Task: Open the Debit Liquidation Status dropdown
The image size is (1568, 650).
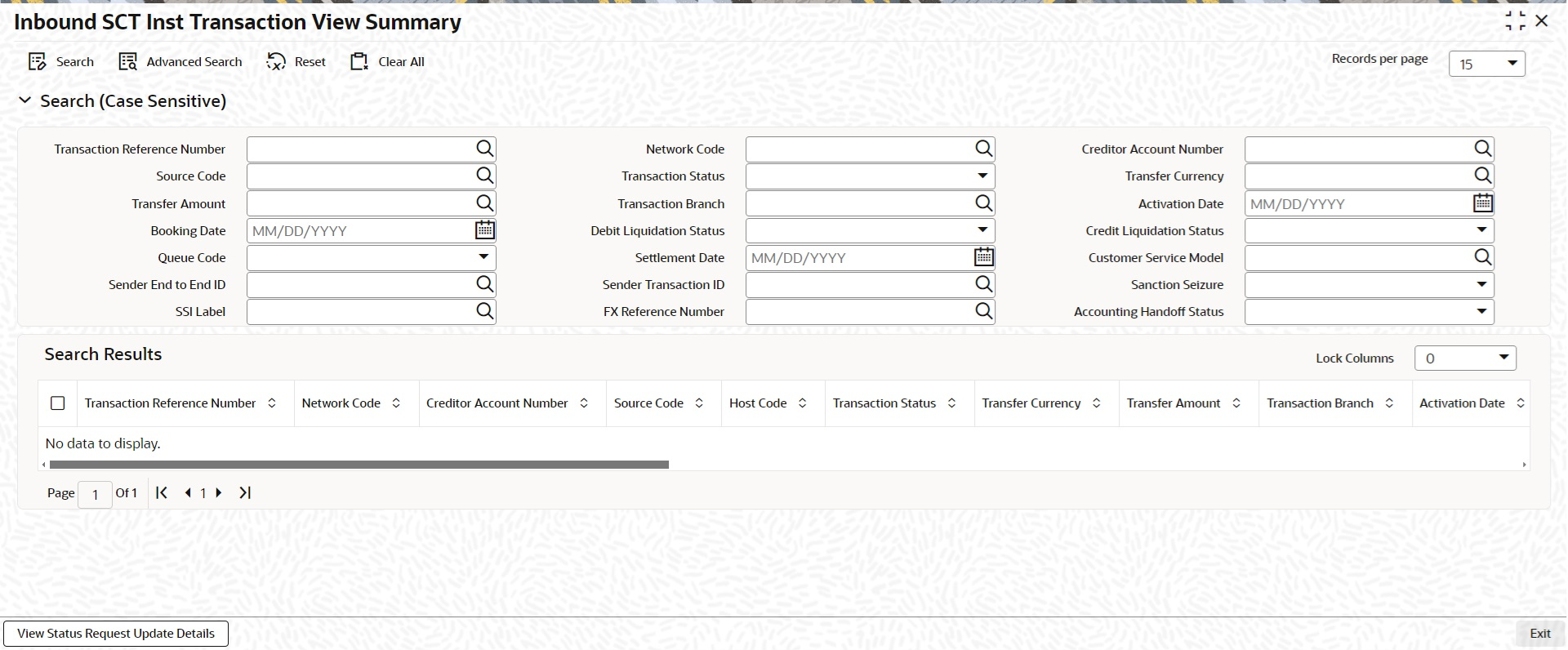Action: [870, 230]
